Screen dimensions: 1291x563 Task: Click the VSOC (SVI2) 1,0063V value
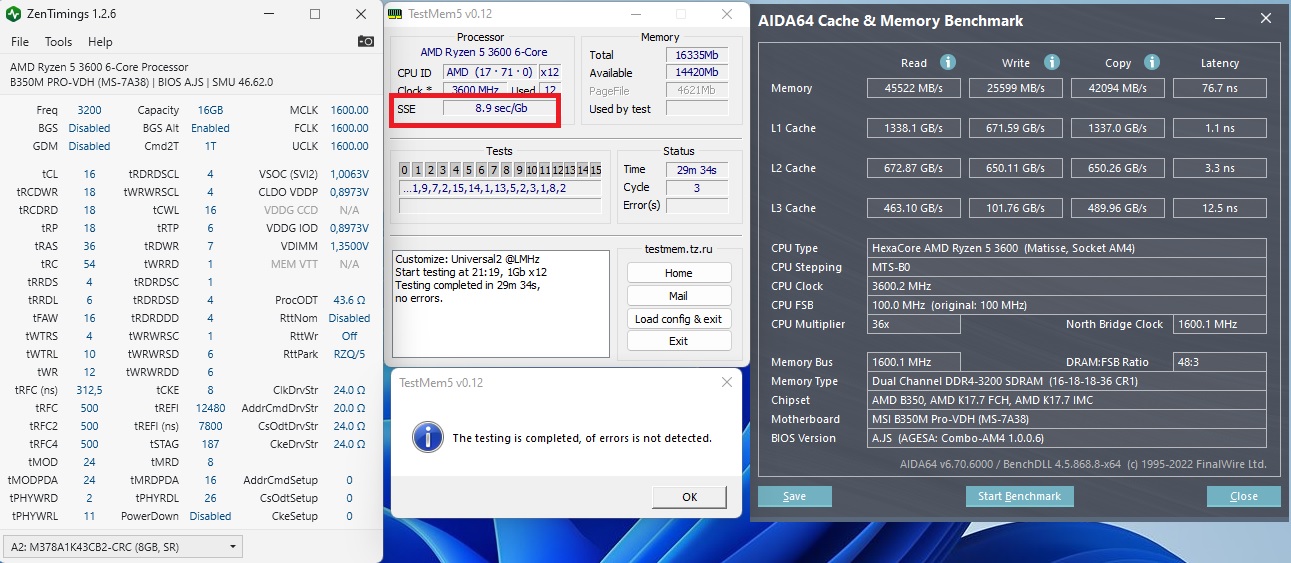click(x=349, y=174)
